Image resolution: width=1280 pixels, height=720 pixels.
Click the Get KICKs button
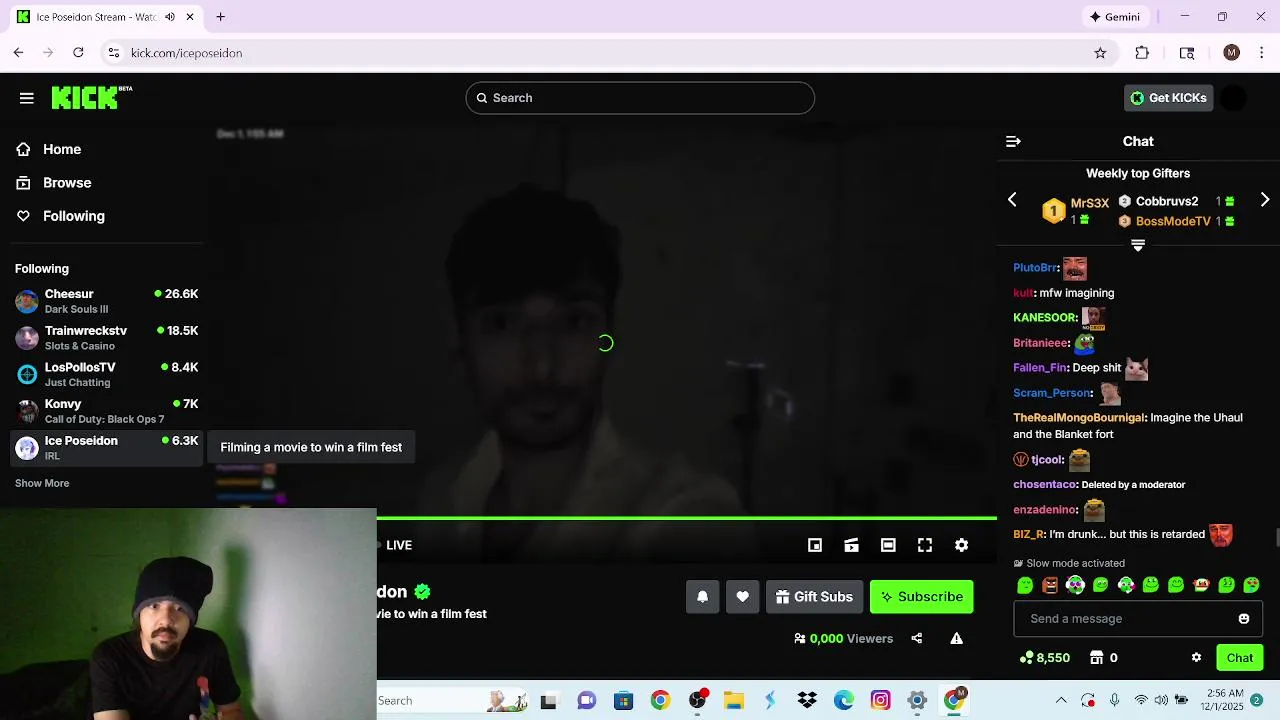tap(1168, 98)
